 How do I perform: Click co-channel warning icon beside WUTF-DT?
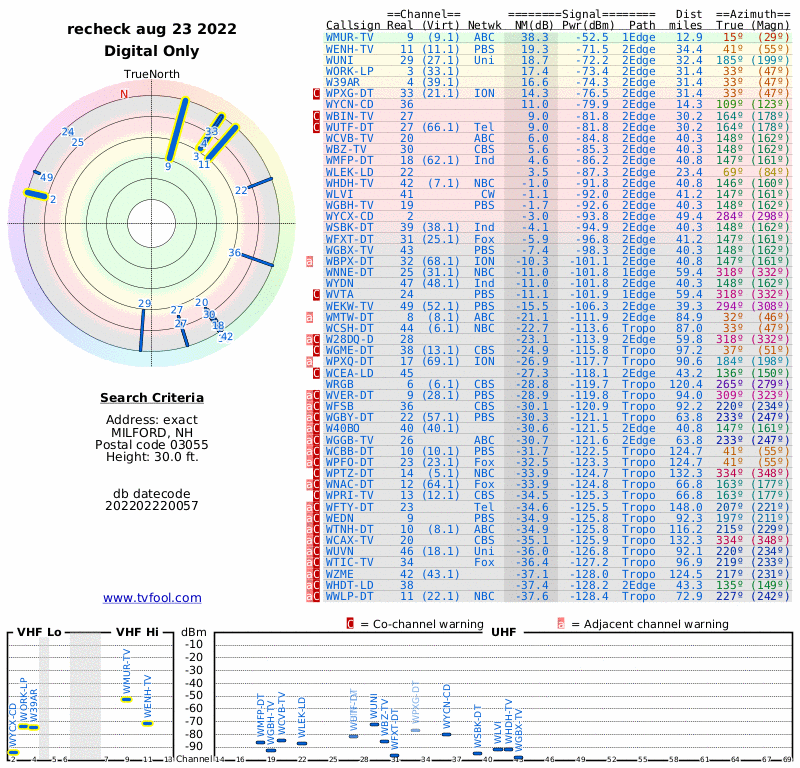pos(317,127)
